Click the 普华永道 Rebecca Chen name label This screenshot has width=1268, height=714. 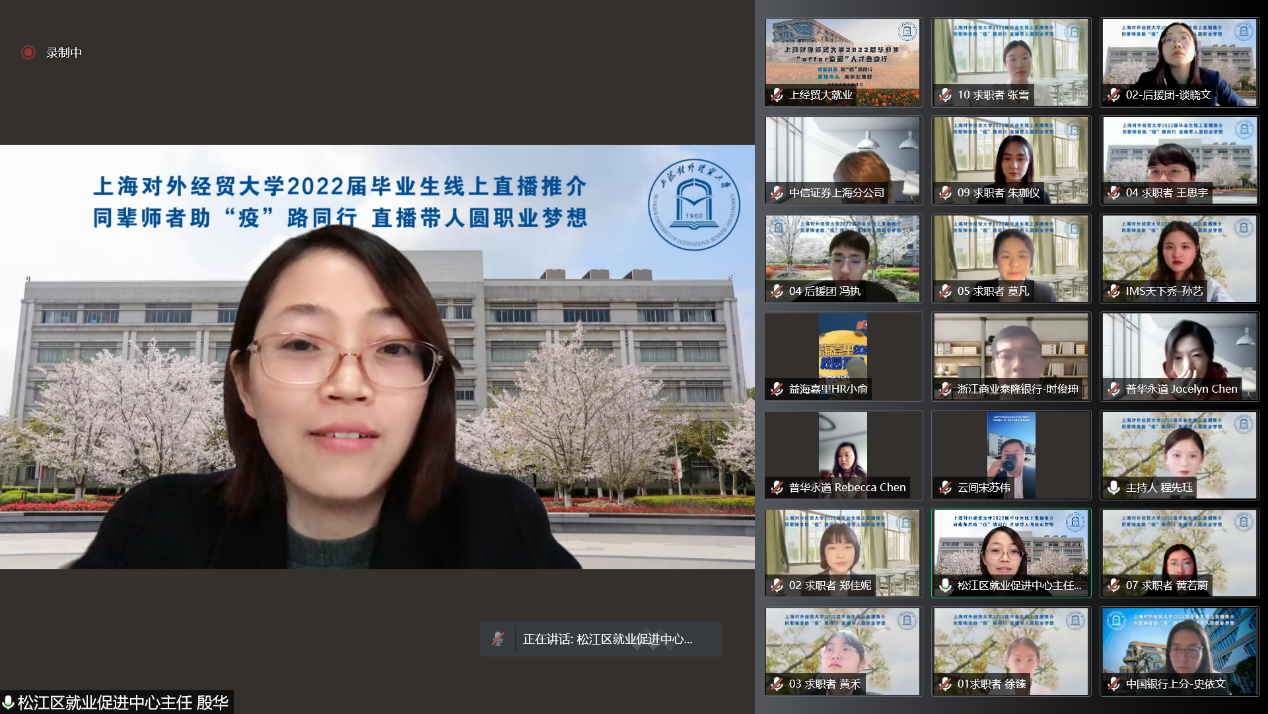pos(847,488)
